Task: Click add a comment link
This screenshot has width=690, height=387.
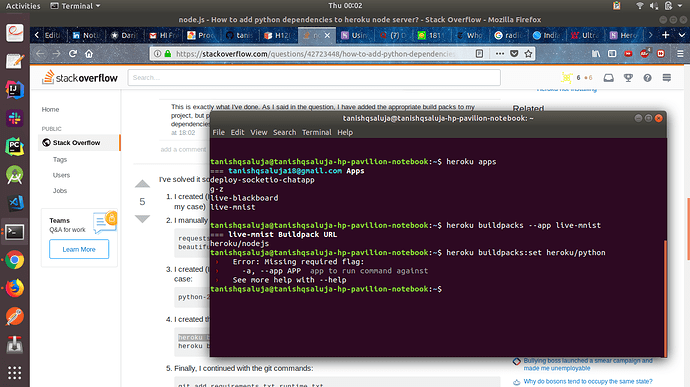Action: pyautogui.click(x=183, y=150)
